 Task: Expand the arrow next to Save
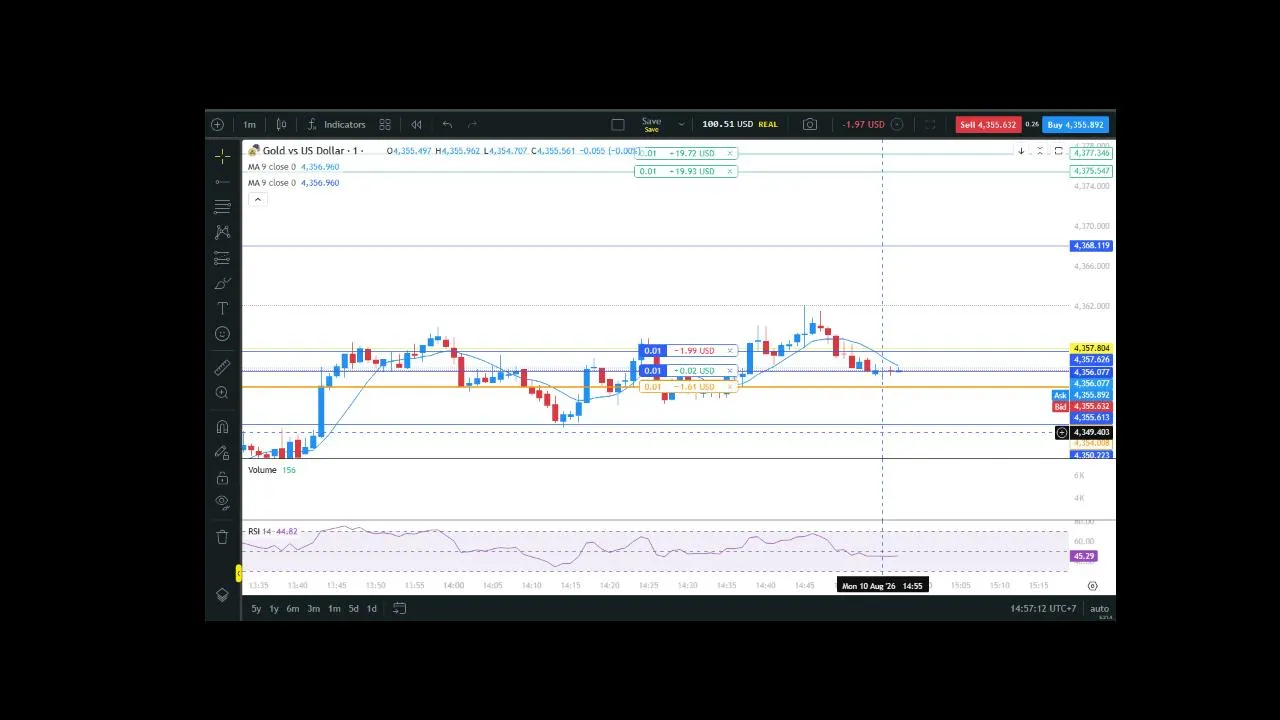[x=681, y=125]
